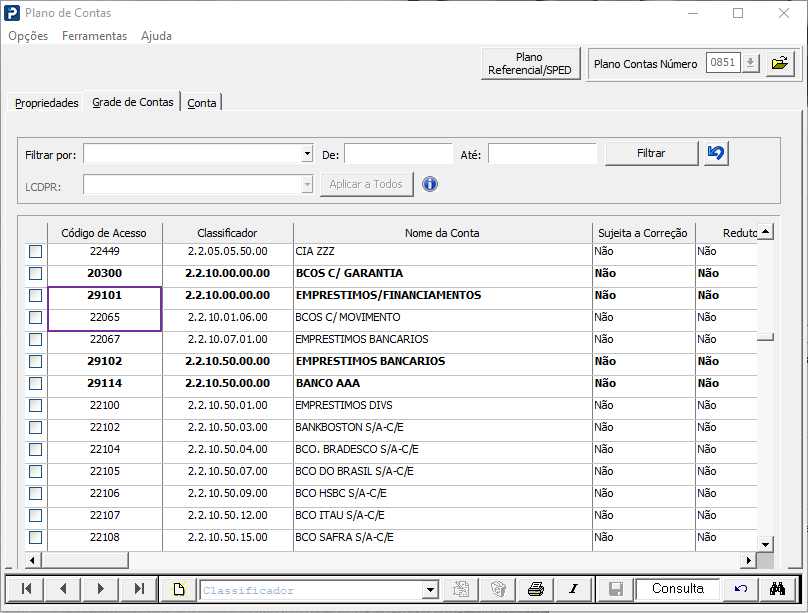Click the blue reset filter arrow
Image resolution: width=808 pixels, height=613 pixels.
(715, 153)
